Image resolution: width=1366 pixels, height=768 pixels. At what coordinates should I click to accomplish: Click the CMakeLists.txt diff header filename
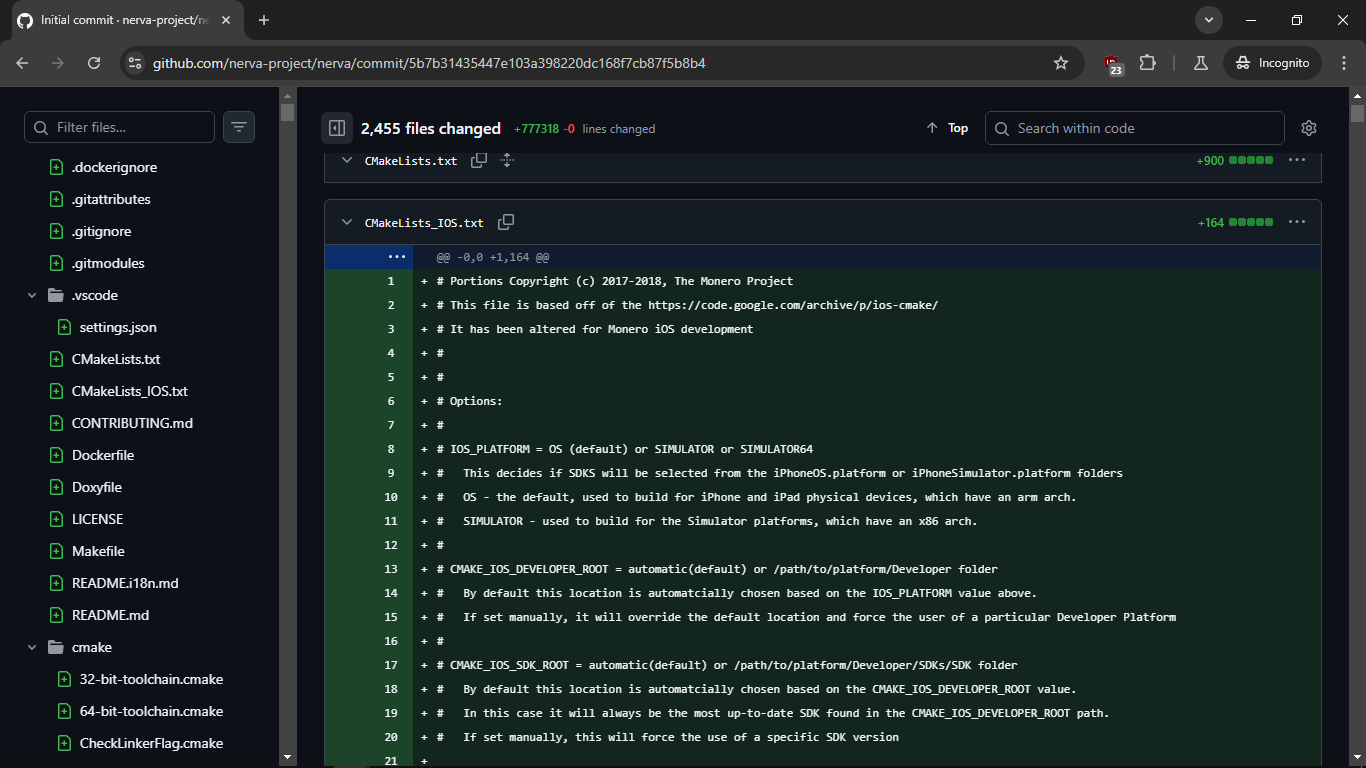[x=411, y=161]
